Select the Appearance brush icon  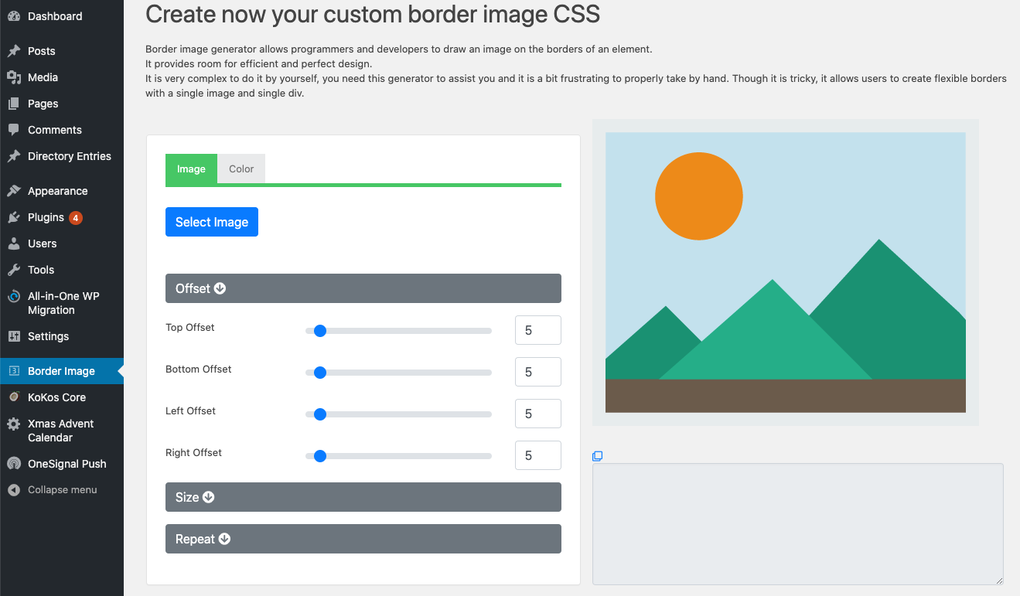pos(14,190)
